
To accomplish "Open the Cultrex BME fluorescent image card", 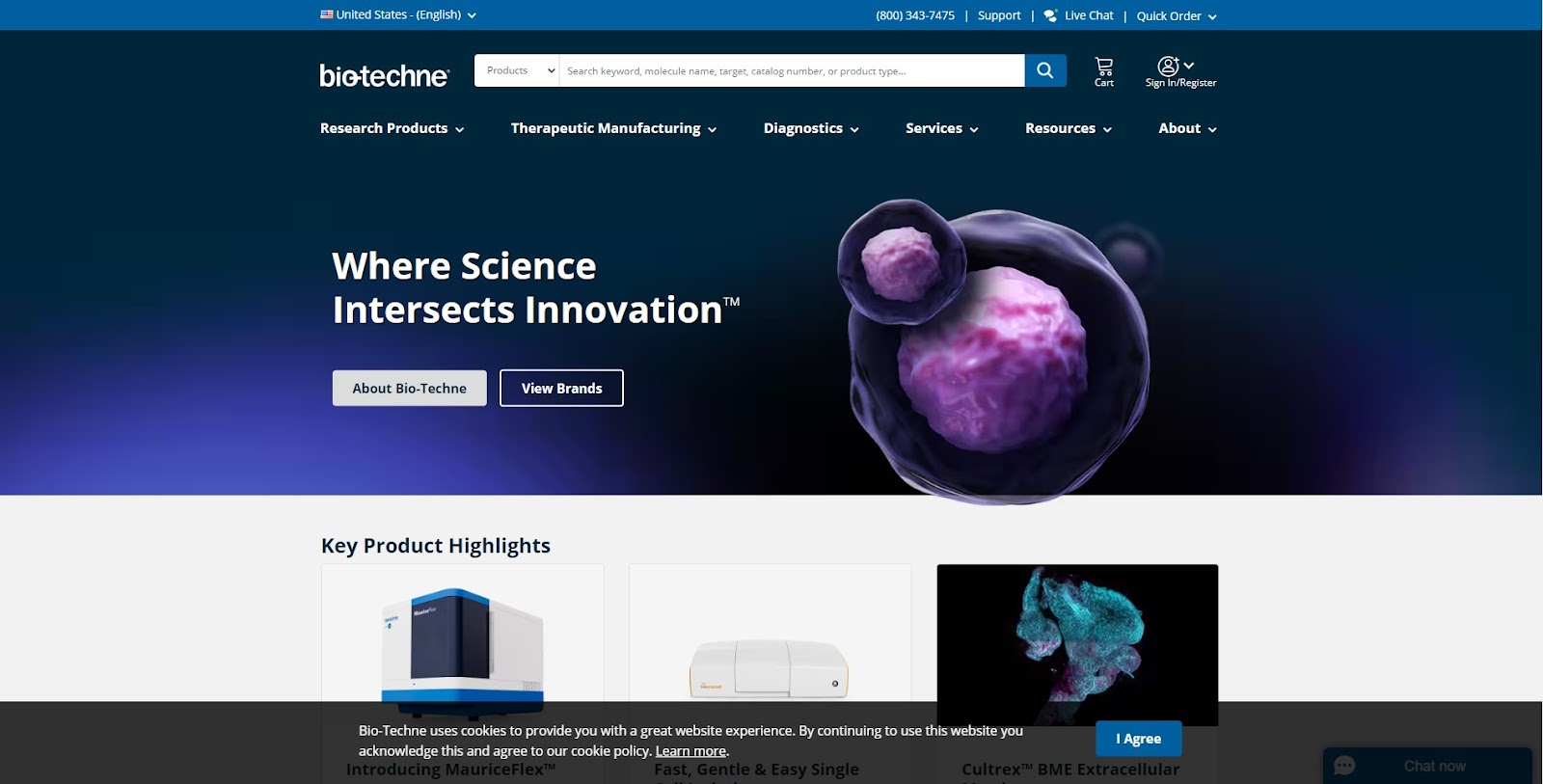I will point(1077,644).
